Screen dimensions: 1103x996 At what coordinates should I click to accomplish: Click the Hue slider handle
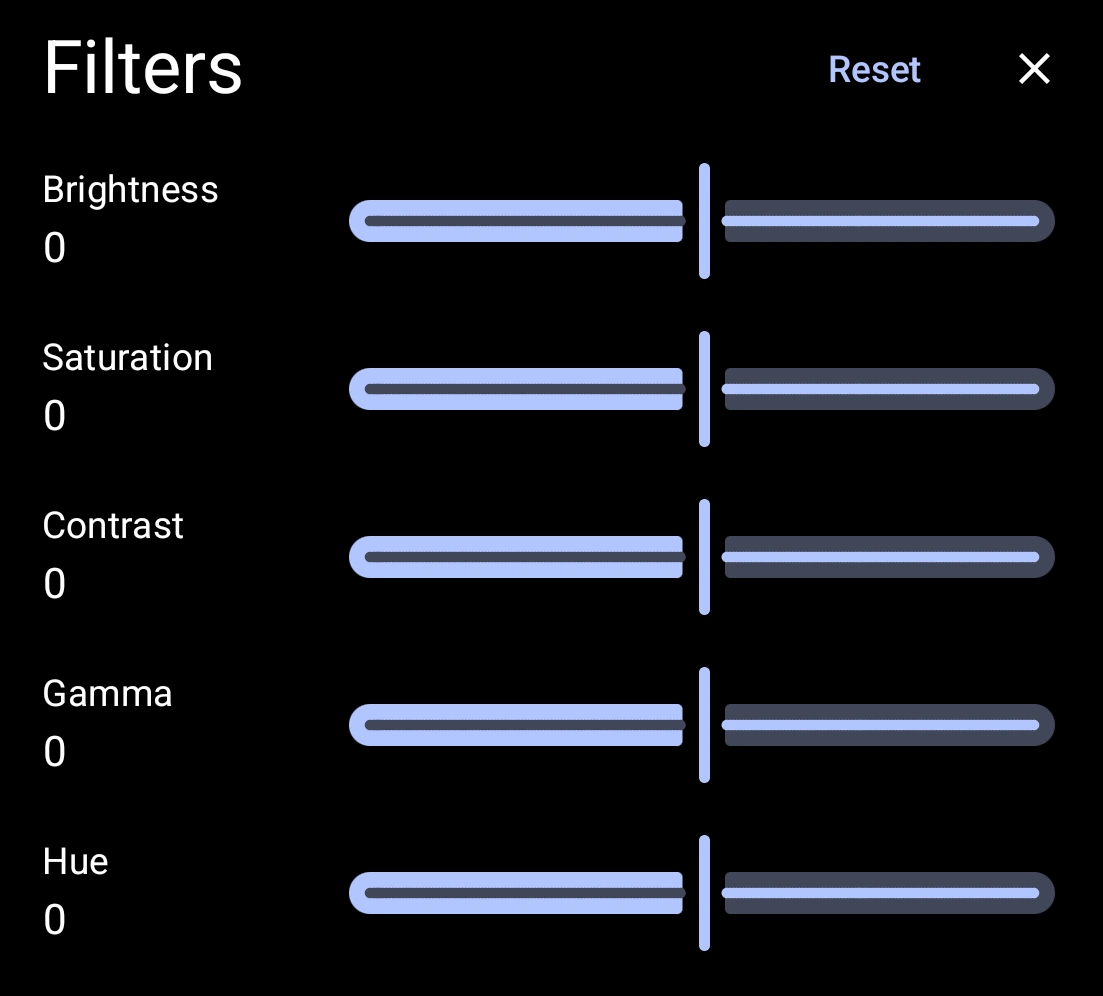click(x=703, y=892)
